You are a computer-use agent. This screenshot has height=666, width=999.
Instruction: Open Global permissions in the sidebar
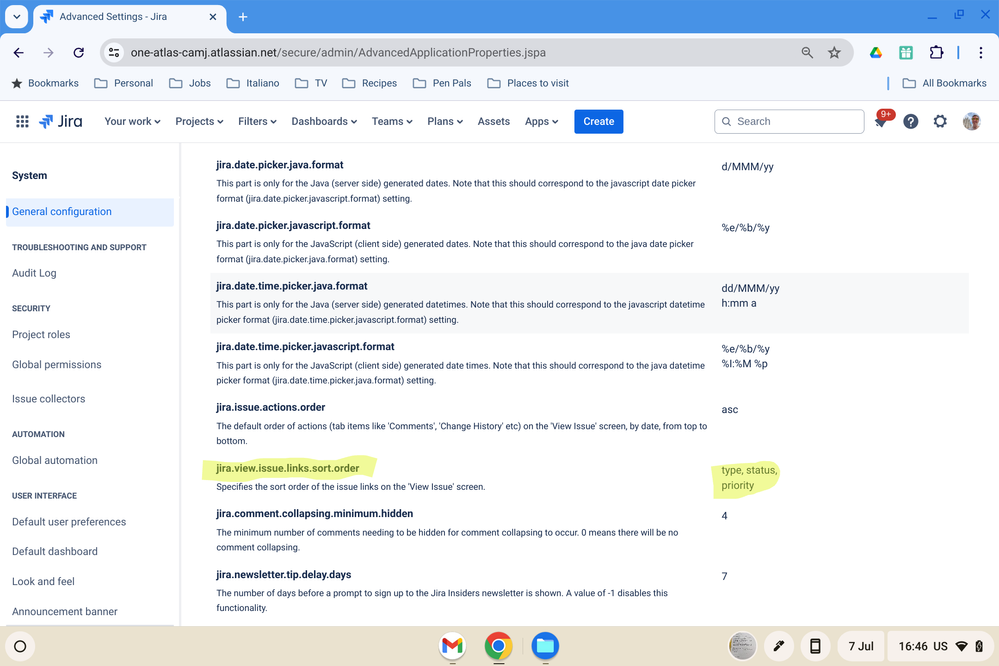pos(56,365)
